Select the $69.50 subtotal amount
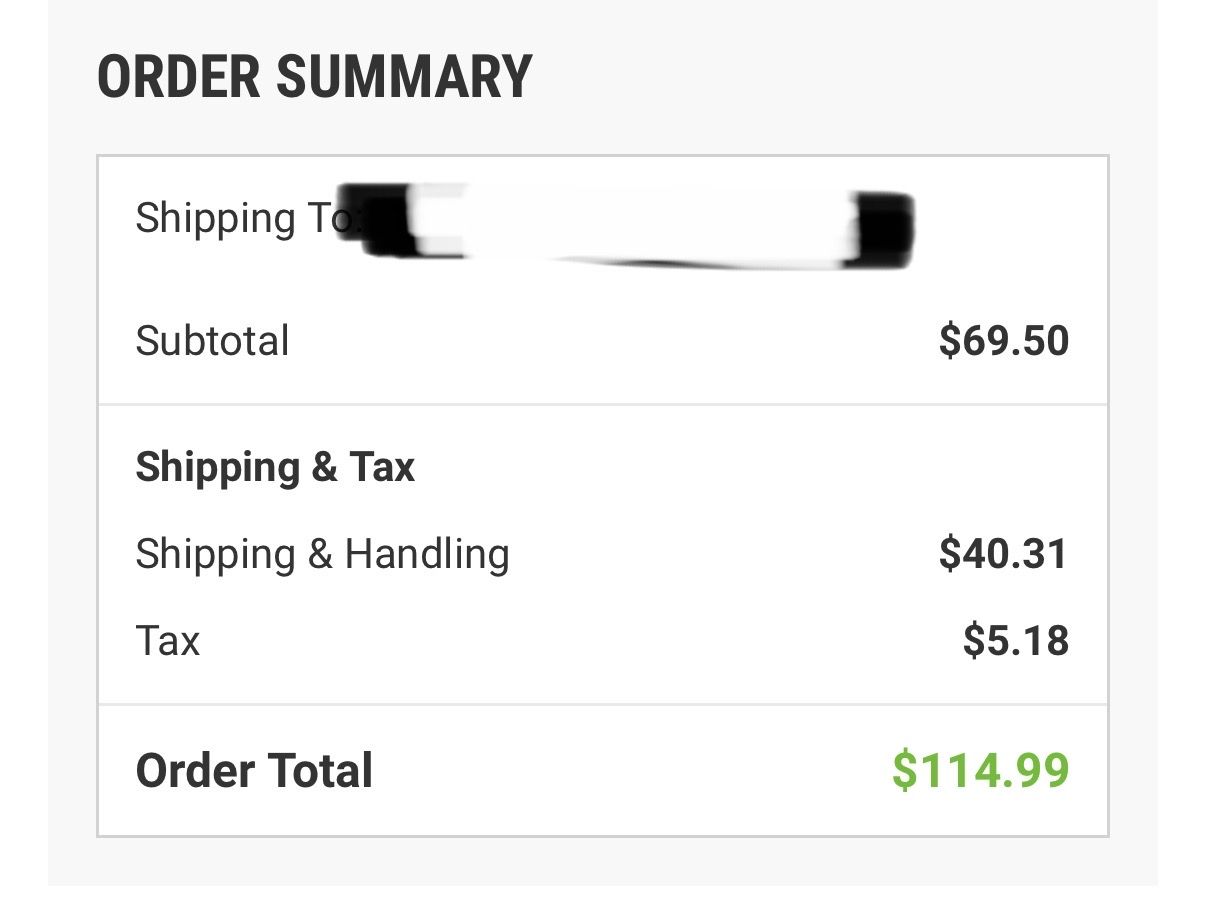 (1004, 341)
